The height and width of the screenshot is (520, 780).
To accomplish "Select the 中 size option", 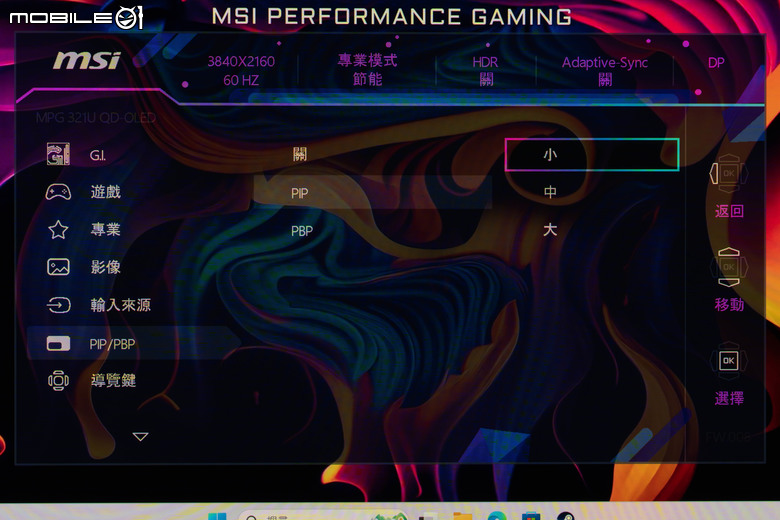I will point(550,192).
